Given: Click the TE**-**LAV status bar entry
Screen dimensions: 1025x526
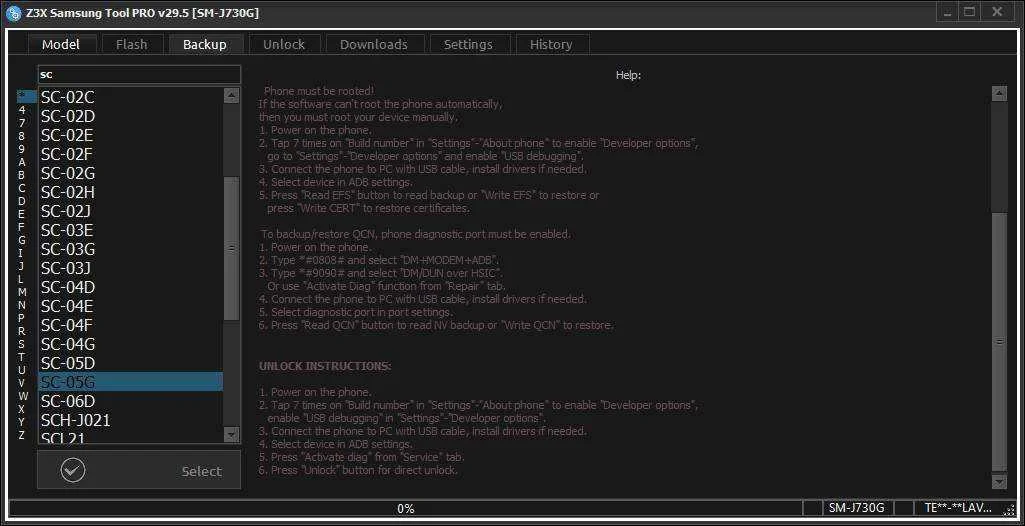Looking at the screenshot, I should tap(958, 508).
